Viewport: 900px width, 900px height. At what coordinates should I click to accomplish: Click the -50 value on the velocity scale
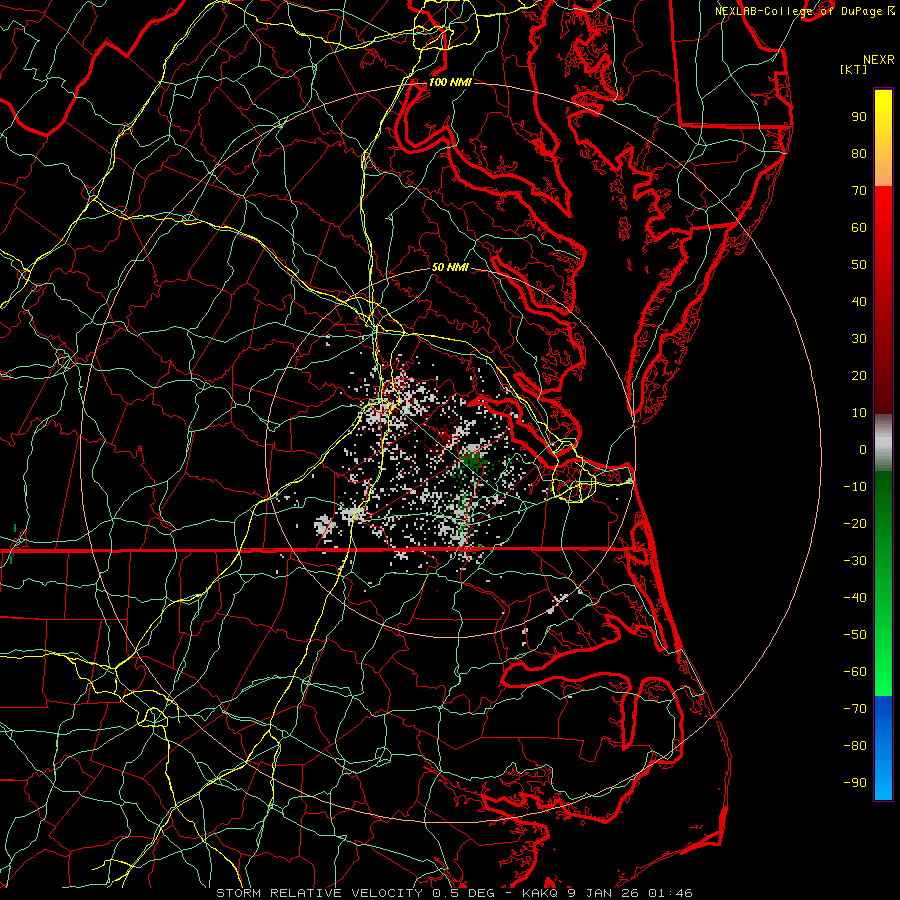click(855, 635)
